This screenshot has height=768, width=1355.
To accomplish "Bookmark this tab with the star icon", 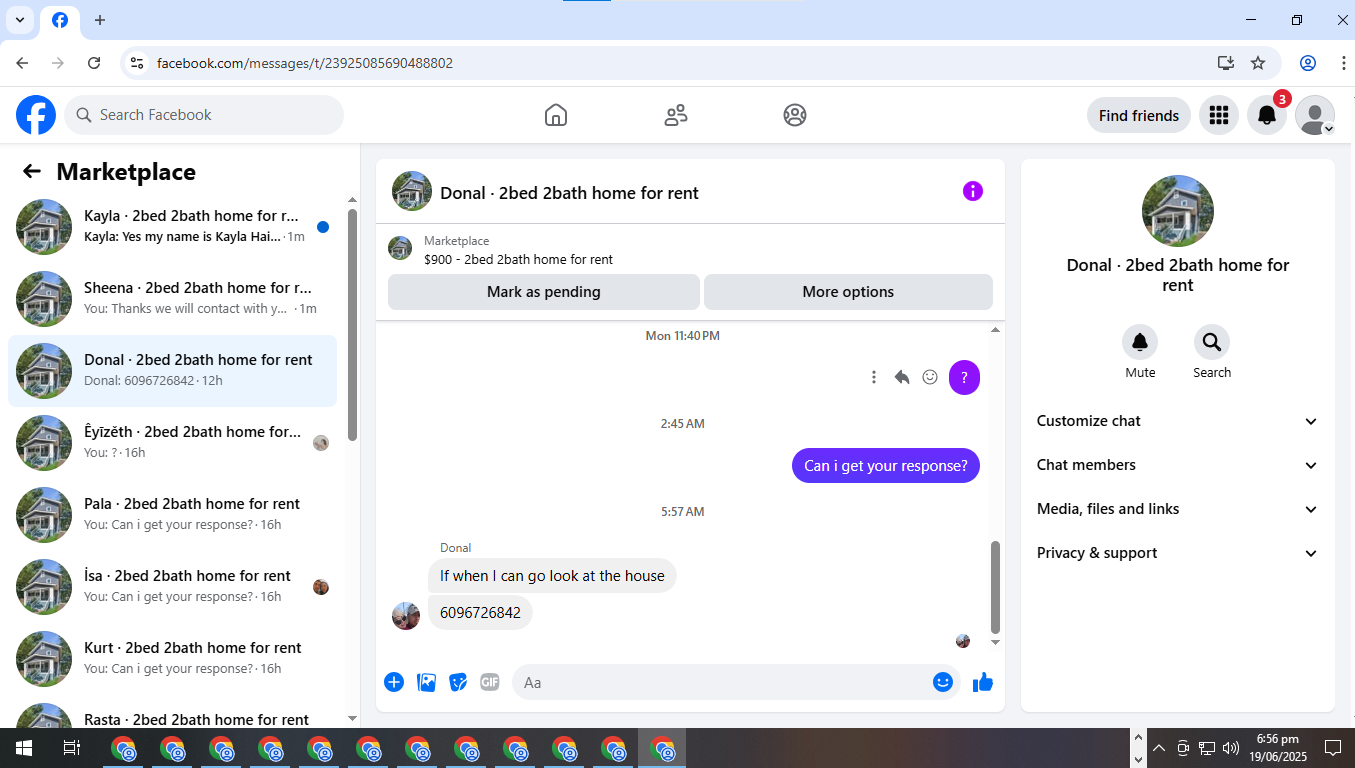I will point(1258,63).
